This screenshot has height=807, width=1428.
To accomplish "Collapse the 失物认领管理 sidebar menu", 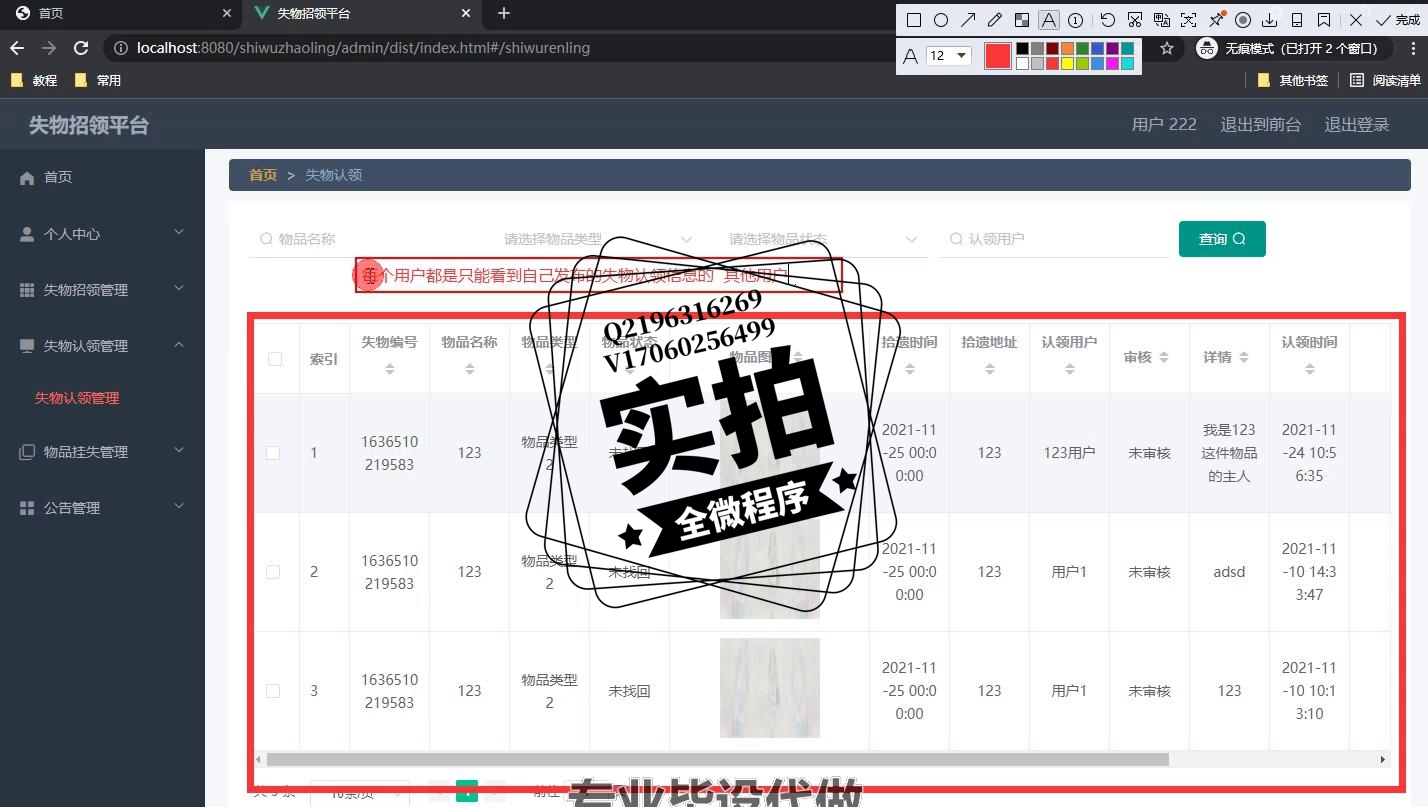I will [x=102, y=346].
